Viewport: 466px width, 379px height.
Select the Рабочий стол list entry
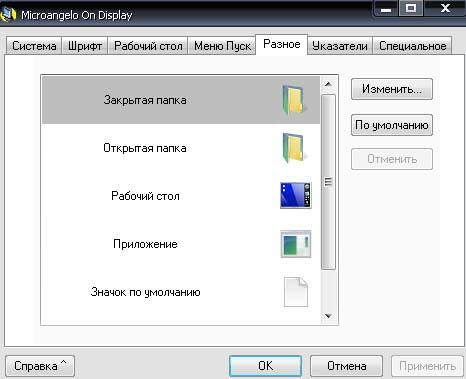181,196
